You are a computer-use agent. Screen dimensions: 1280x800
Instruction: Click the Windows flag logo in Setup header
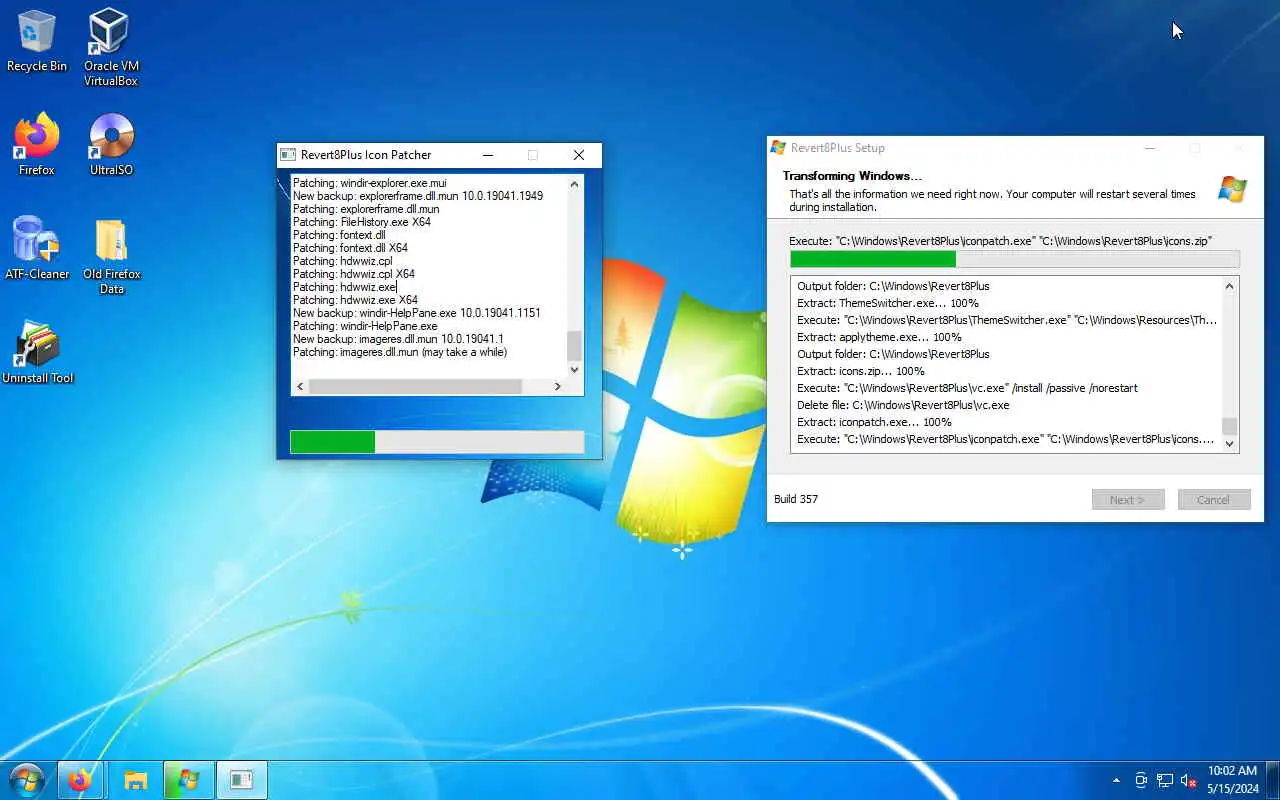1233,188
